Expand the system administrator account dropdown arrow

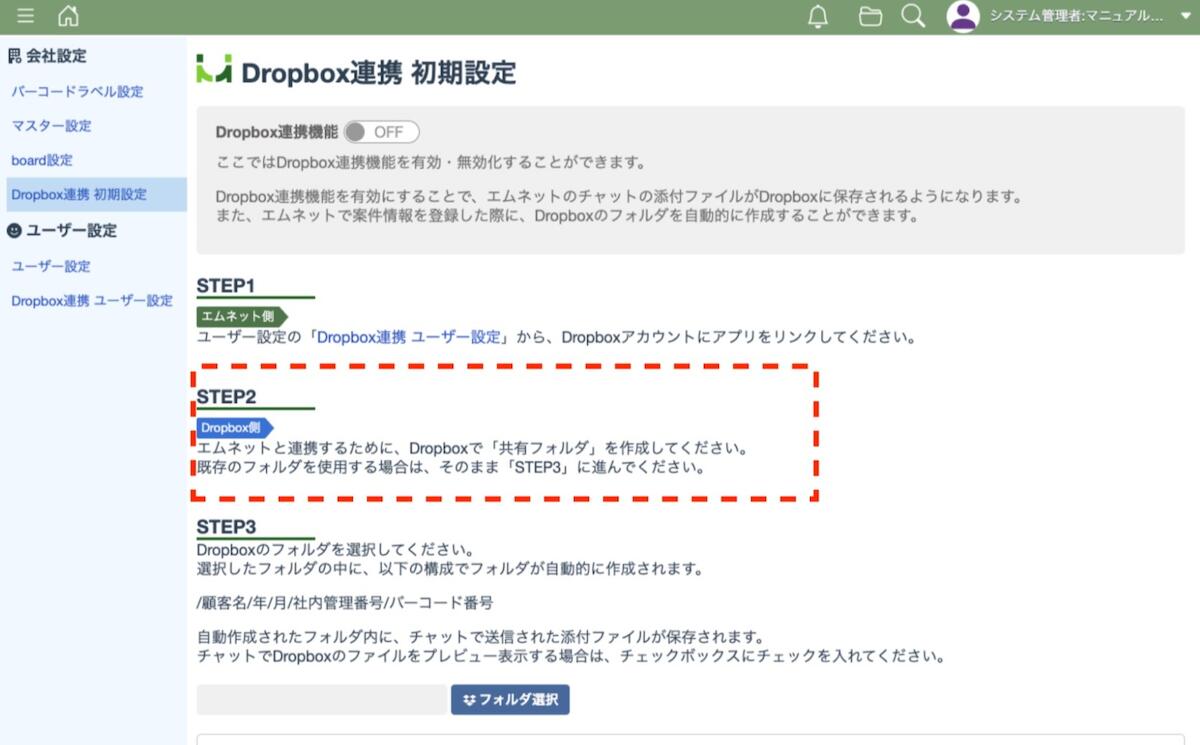(1186, 17)
